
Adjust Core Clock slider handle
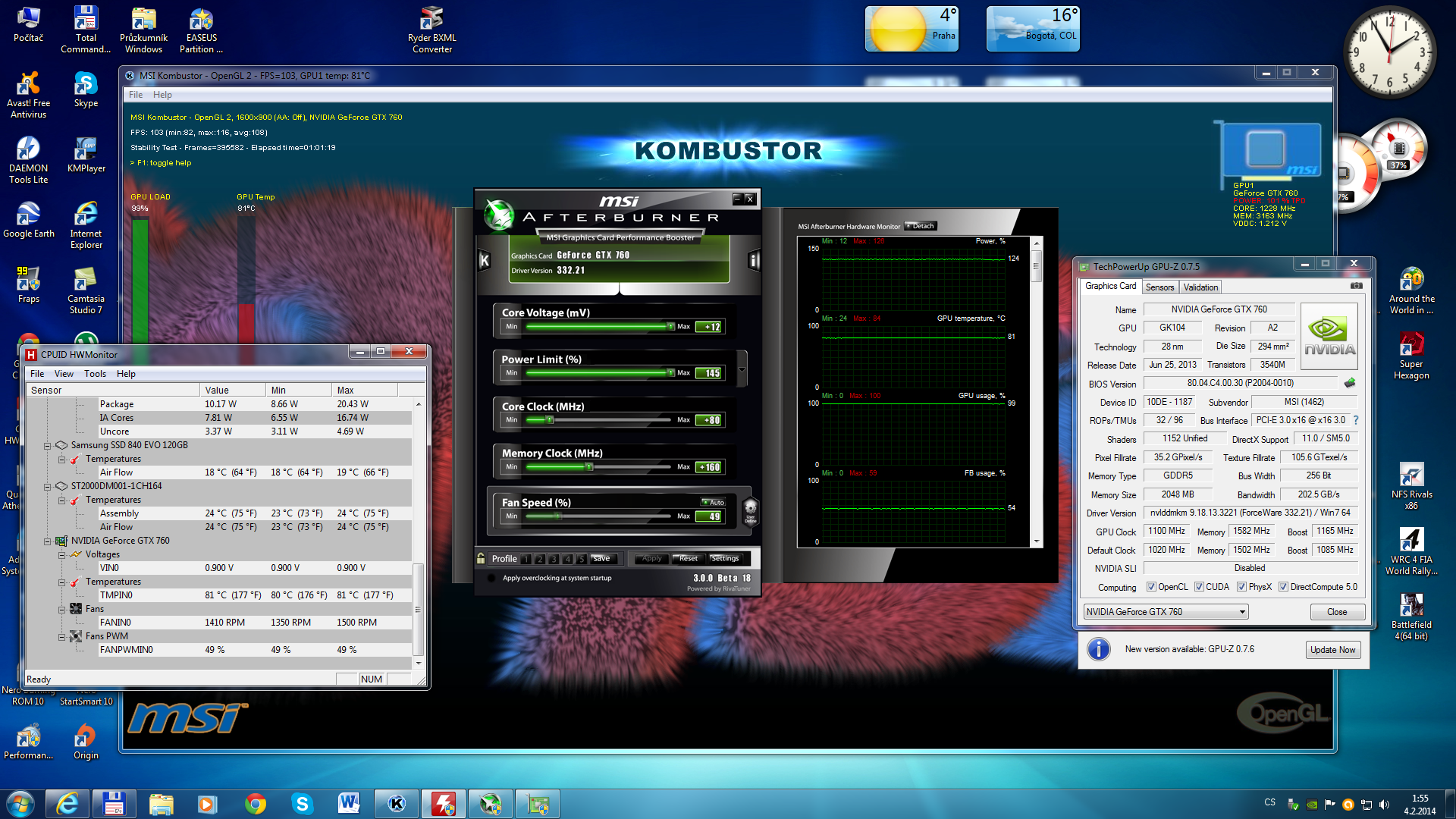(550, 420)
